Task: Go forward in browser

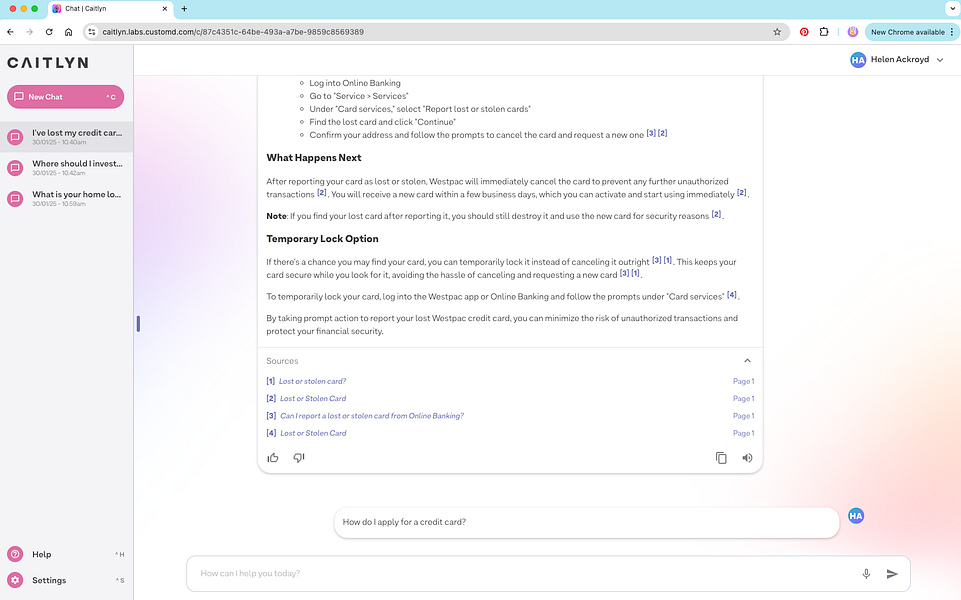Action: click(29, 32)
